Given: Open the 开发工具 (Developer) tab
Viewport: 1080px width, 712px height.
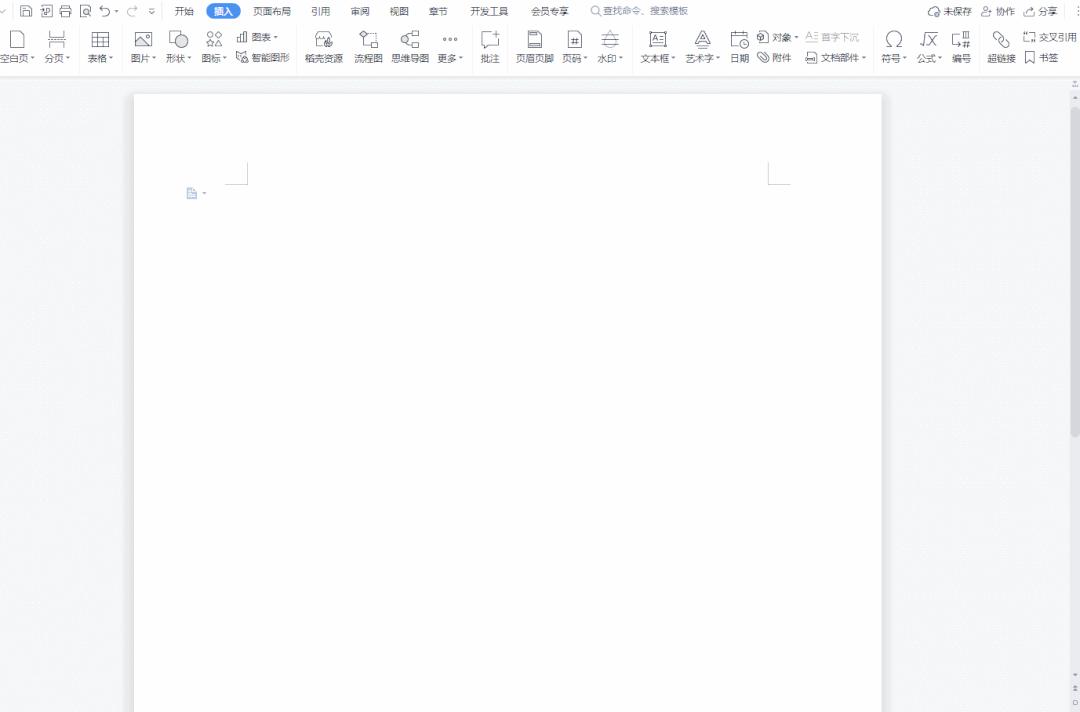Looking at the screenshot, I should [489, 11].
